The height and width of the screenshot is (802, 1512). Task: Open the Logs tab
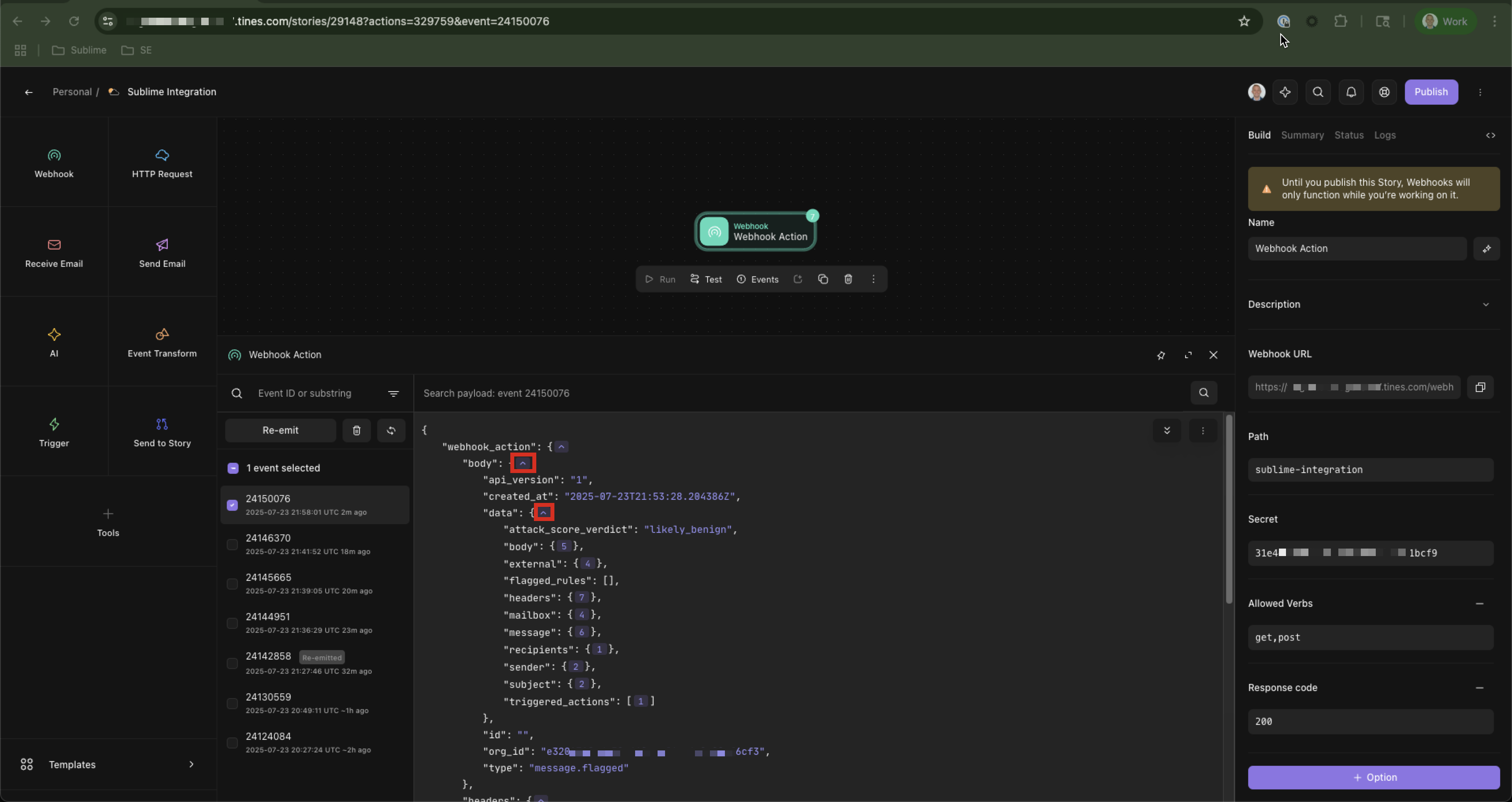[1385, 135]
